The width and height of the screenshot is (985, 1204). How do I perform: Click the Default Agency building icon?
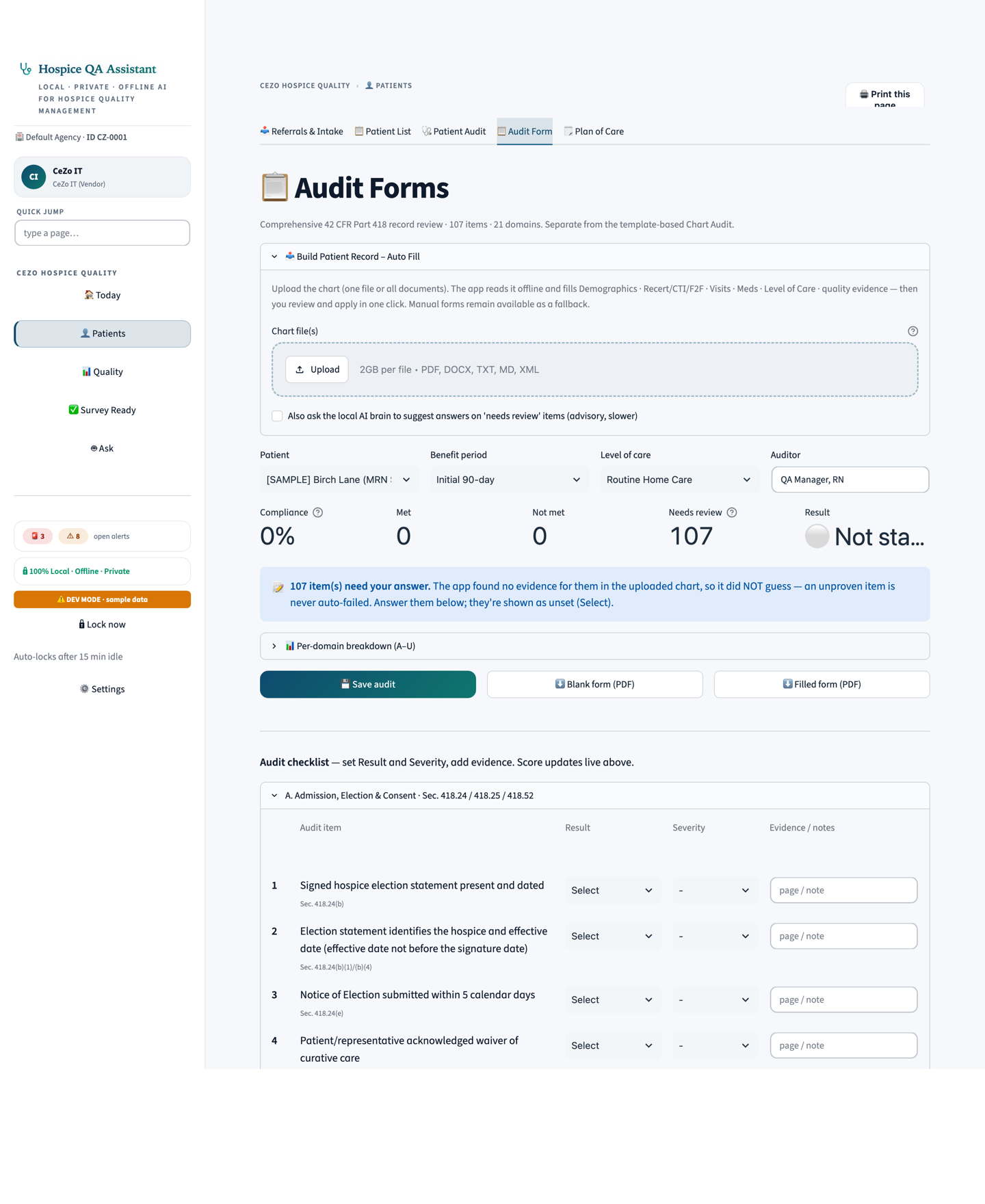tap(19, 137)
